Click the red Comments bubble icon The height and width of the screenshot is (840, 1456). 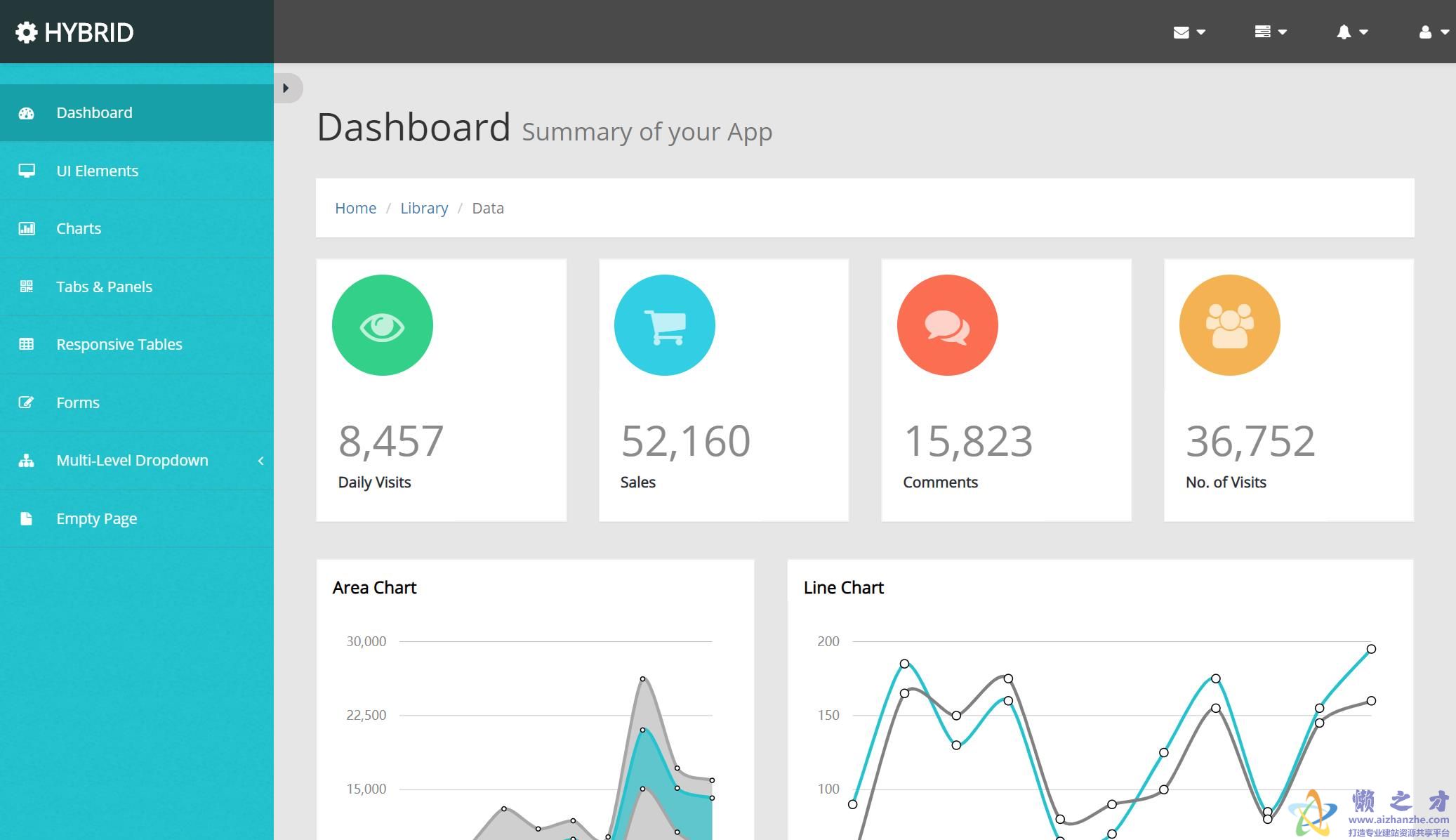(947, 325)
